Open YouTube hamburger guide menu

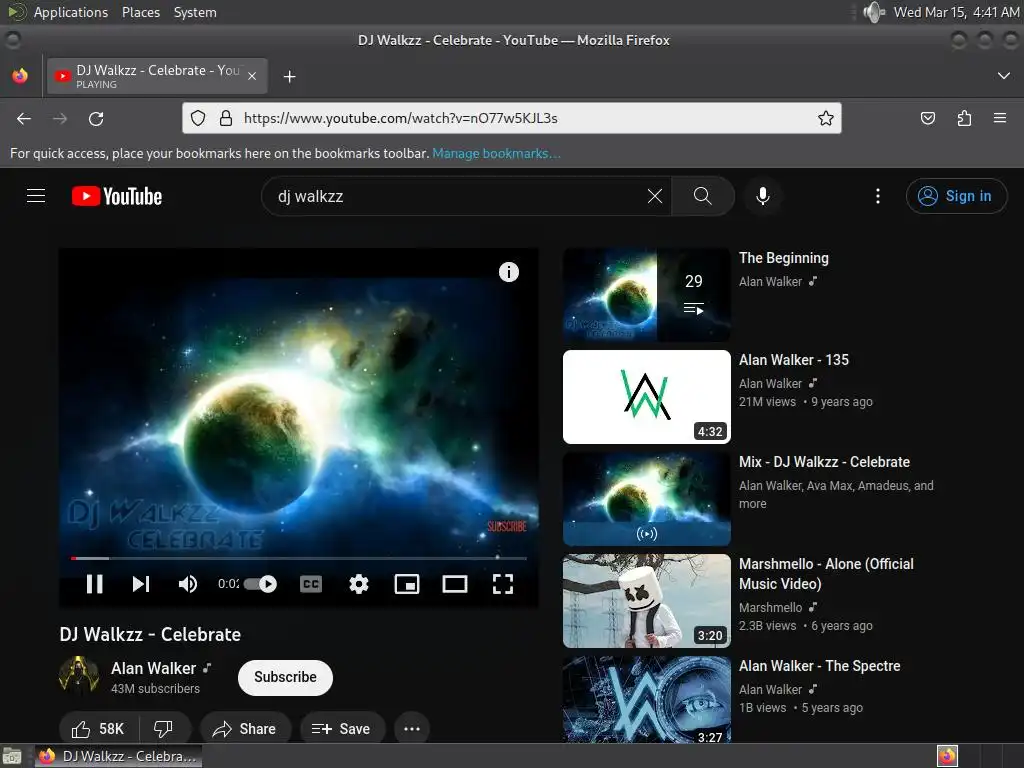(36, 196)
